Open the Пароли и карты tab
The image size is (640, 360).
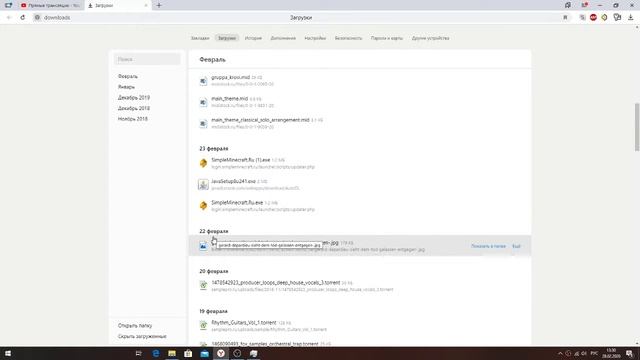(387, 38)
